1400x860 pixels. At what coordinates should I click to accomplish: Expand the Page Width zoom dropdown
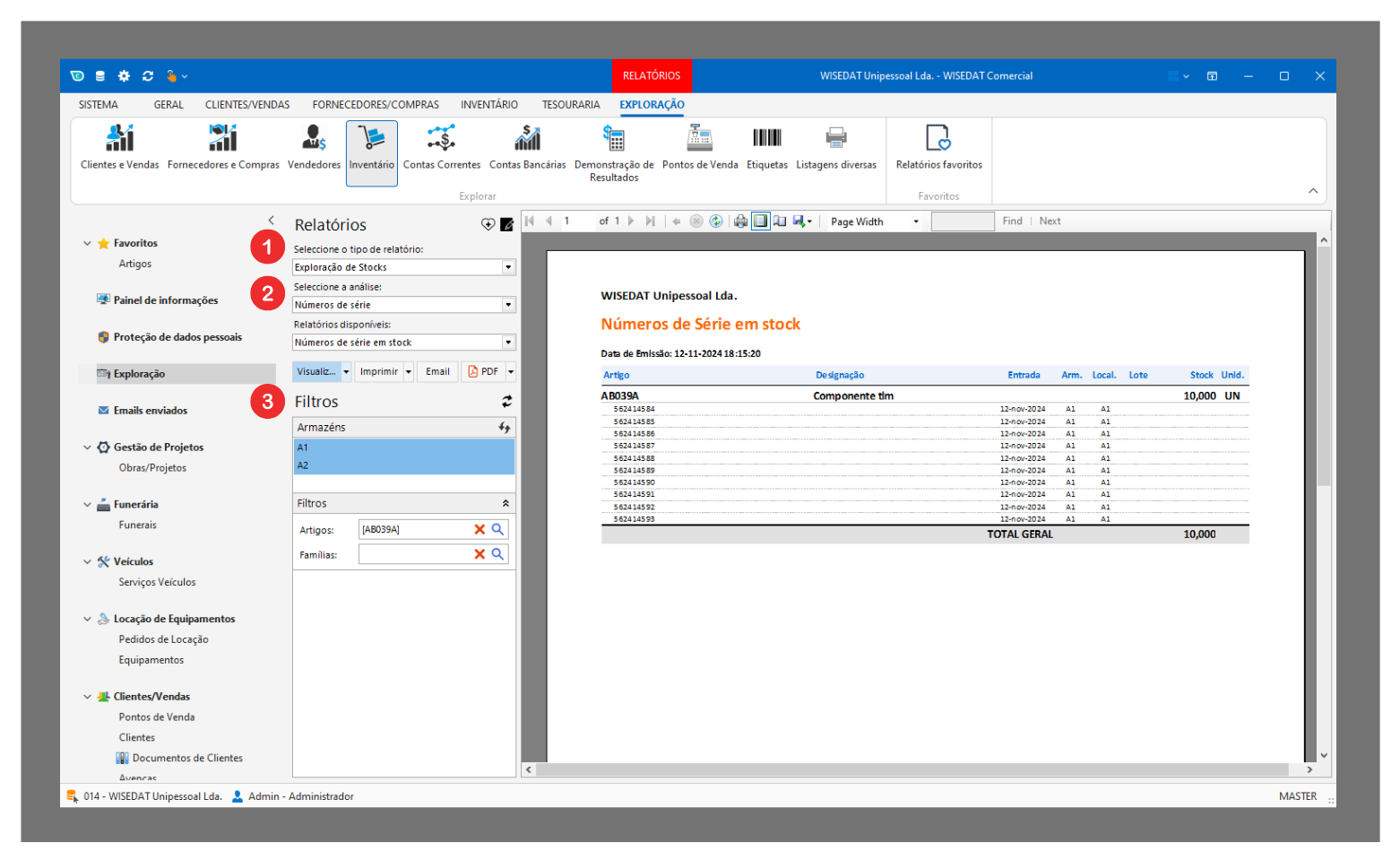pos(916,222)
